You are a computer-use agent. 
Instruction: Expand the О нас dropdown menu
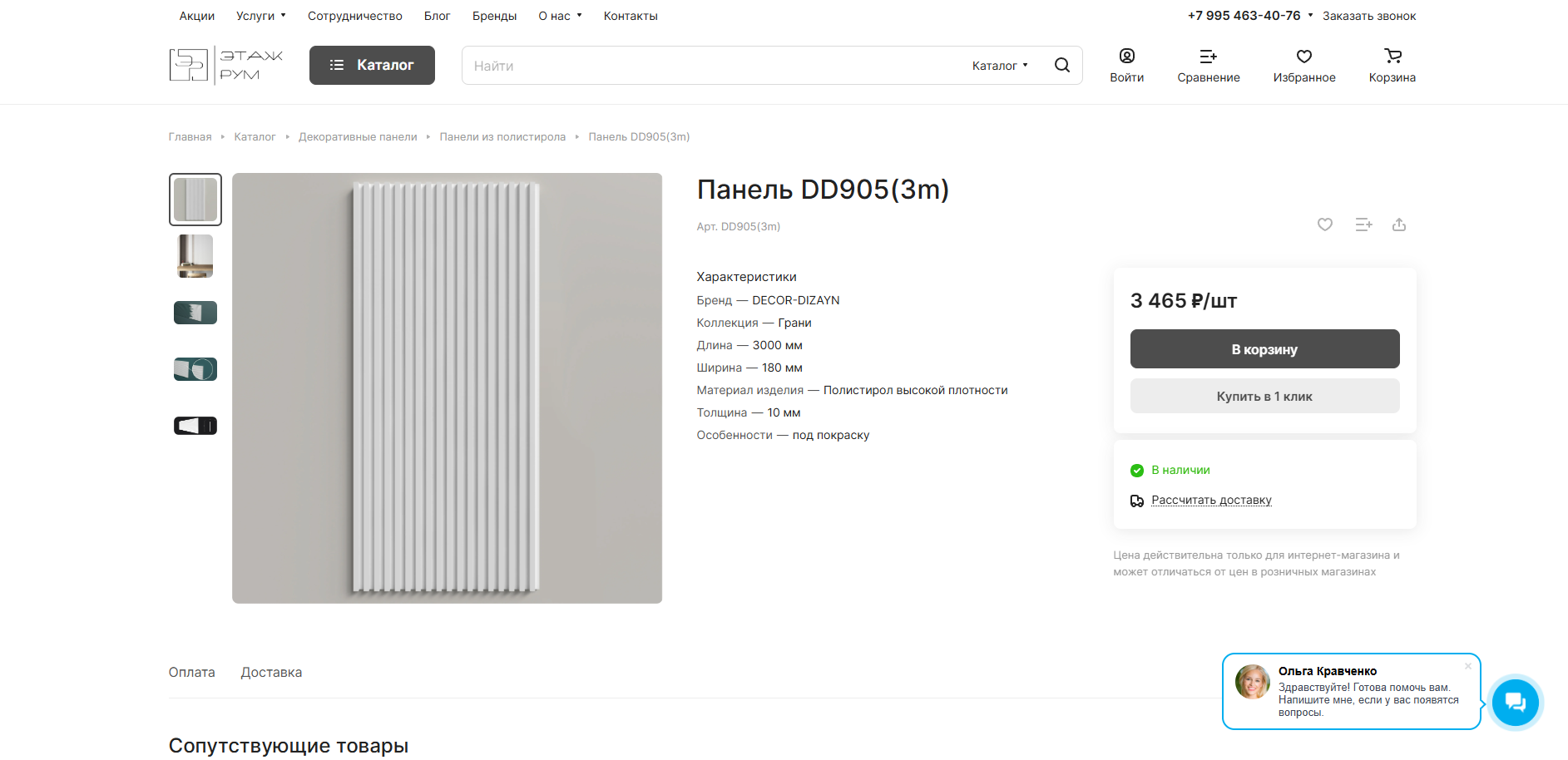click(560, 16)
